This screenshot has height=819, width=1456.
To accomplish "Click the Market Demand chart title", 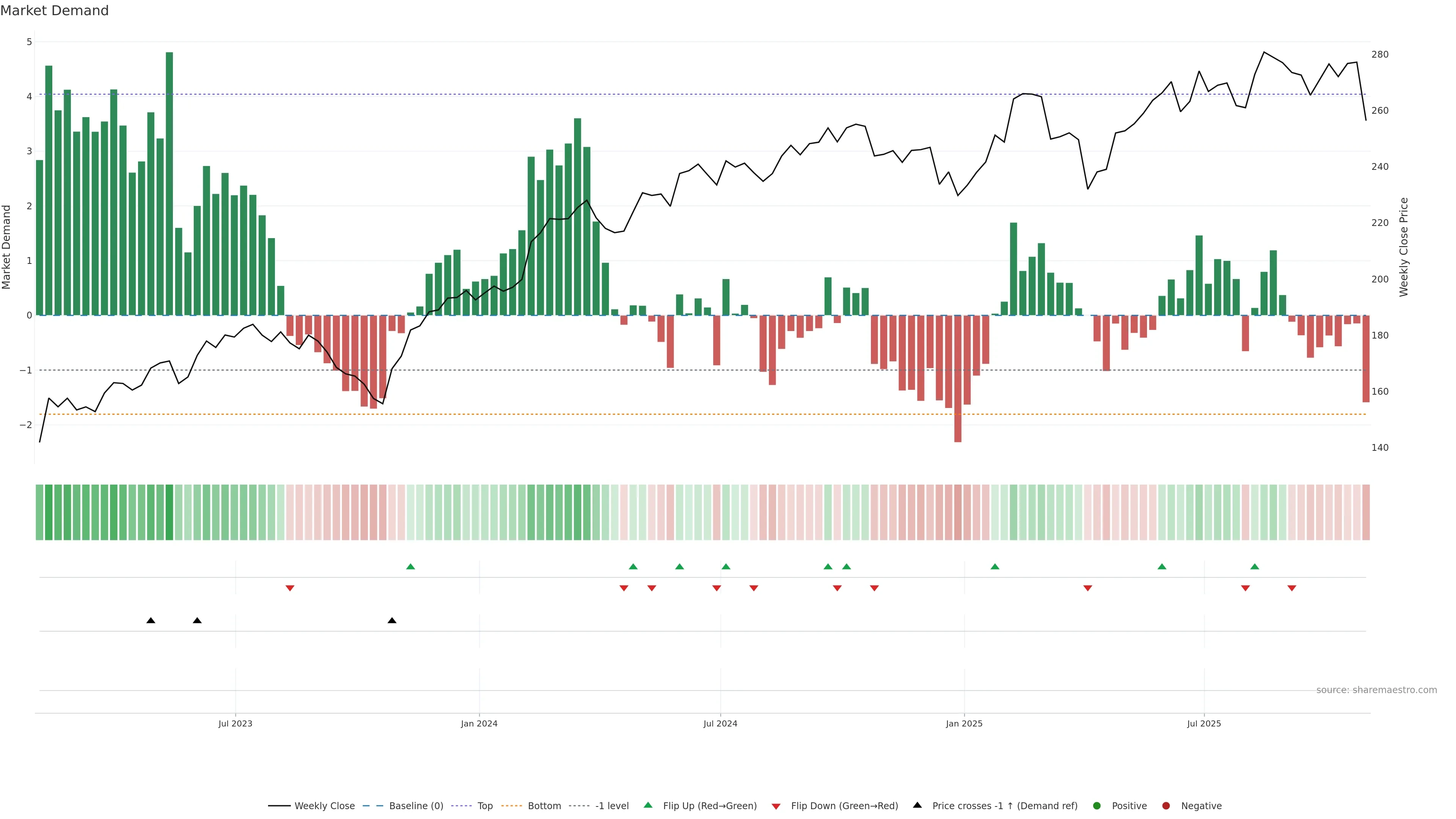I will 54,11.
